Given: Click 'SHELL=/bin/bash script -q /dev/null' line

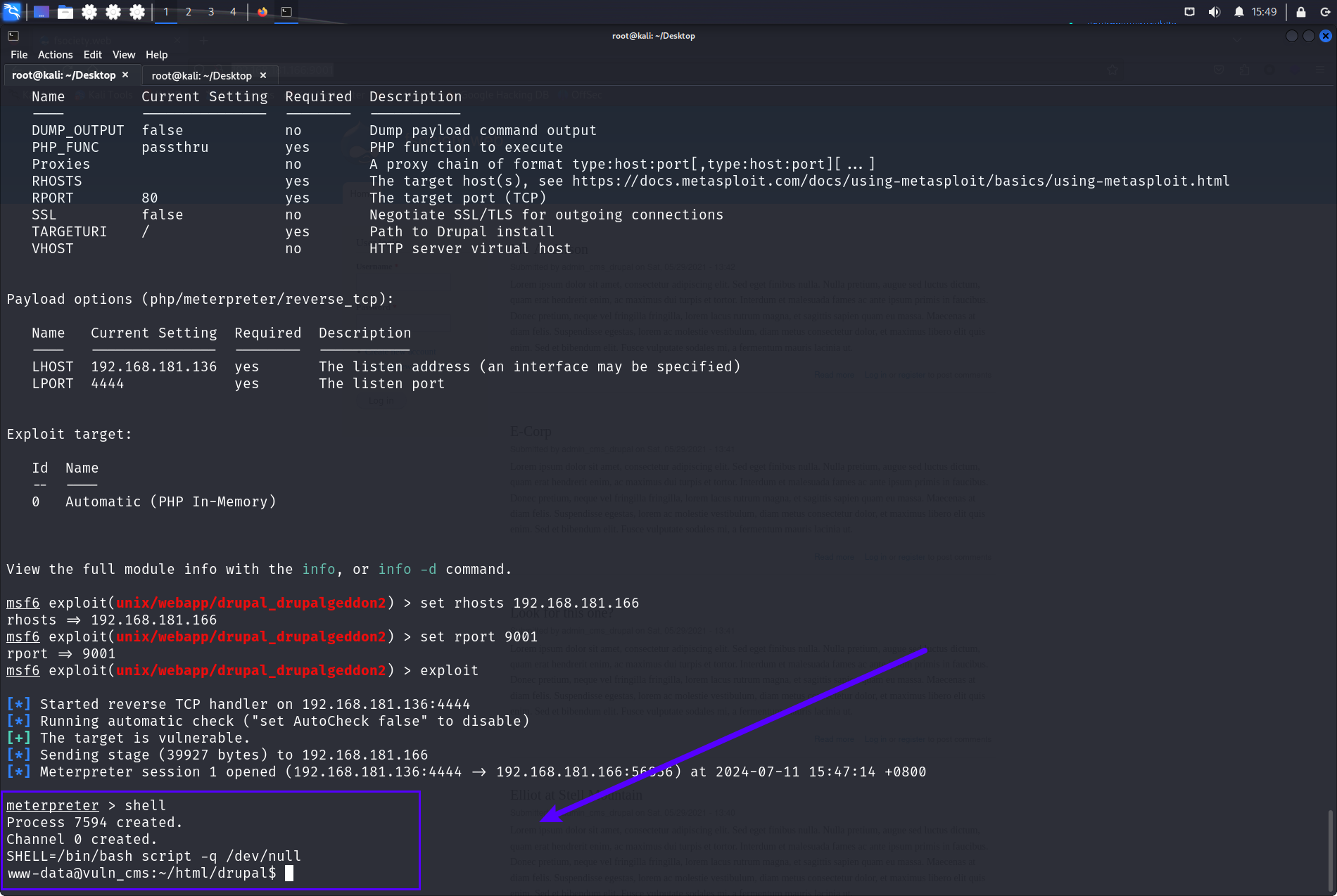Looking at the screenshot, I should tap(153, 856).
